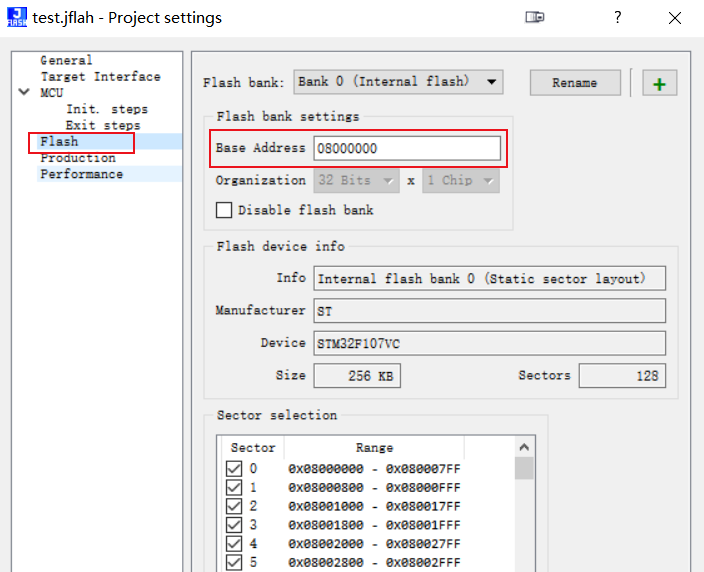This screenshot has width=704, height=572.
Task: Click into the Base Address field
Action: pyautogui.click(x=407, y=148)
